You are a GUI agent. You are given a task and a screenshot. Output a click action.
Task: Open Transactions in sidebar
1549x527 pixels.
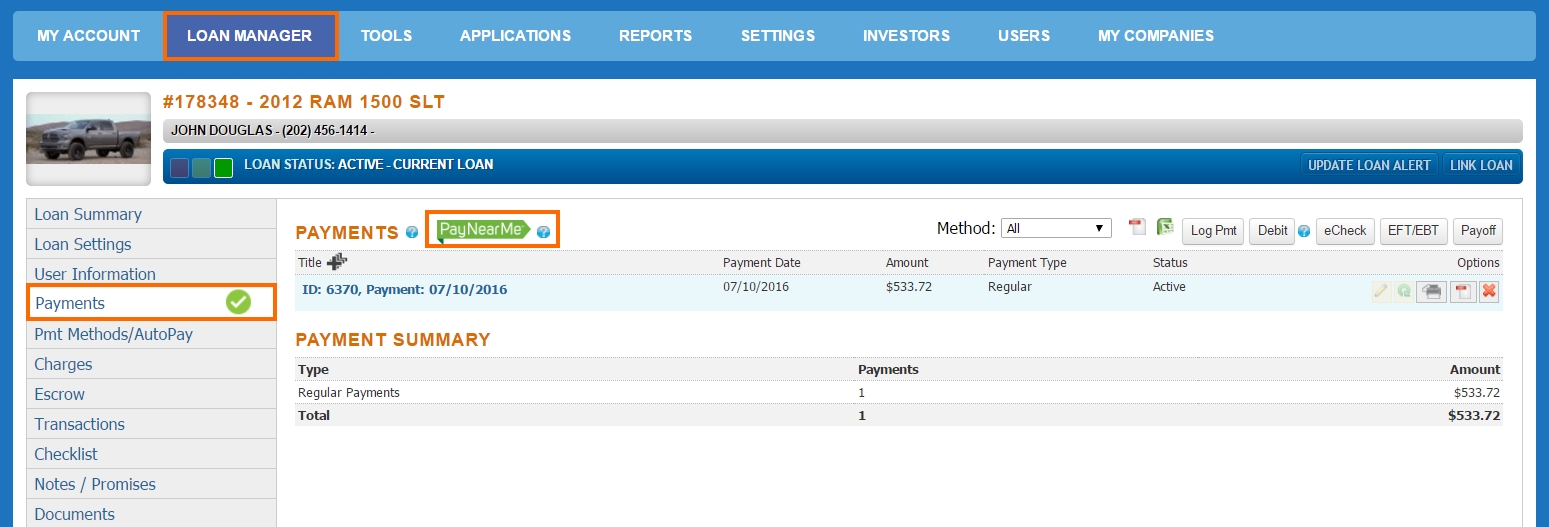[151, 424]
